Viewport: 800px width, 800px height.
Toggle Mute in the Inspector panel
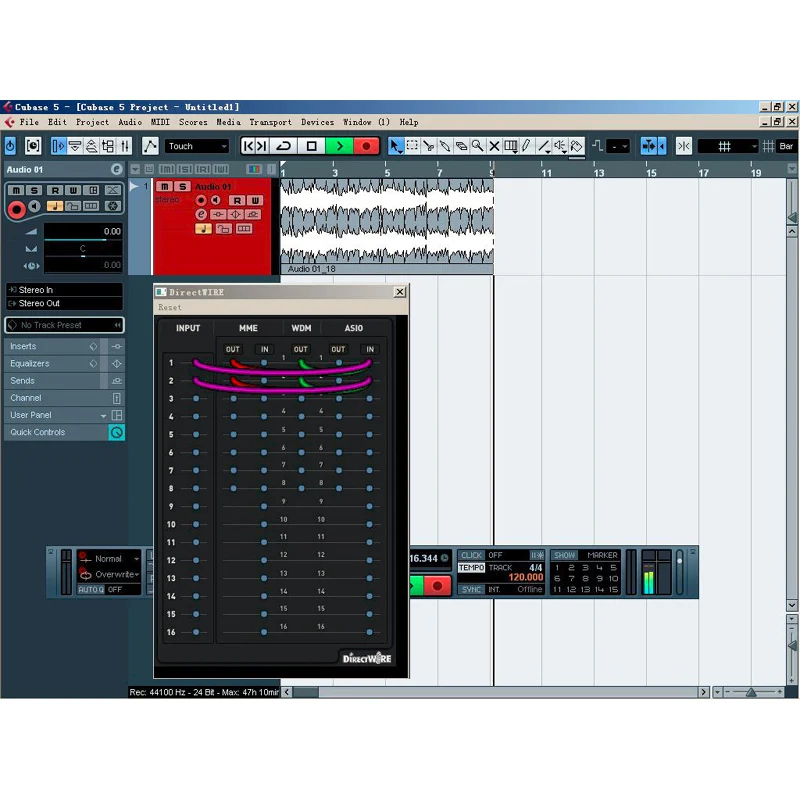16,190
